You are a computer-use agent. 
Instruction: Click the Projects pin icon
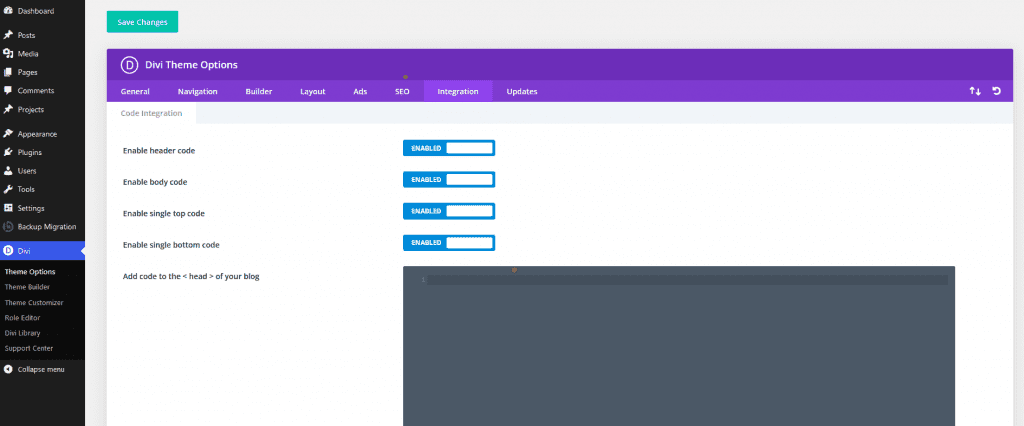8,109
